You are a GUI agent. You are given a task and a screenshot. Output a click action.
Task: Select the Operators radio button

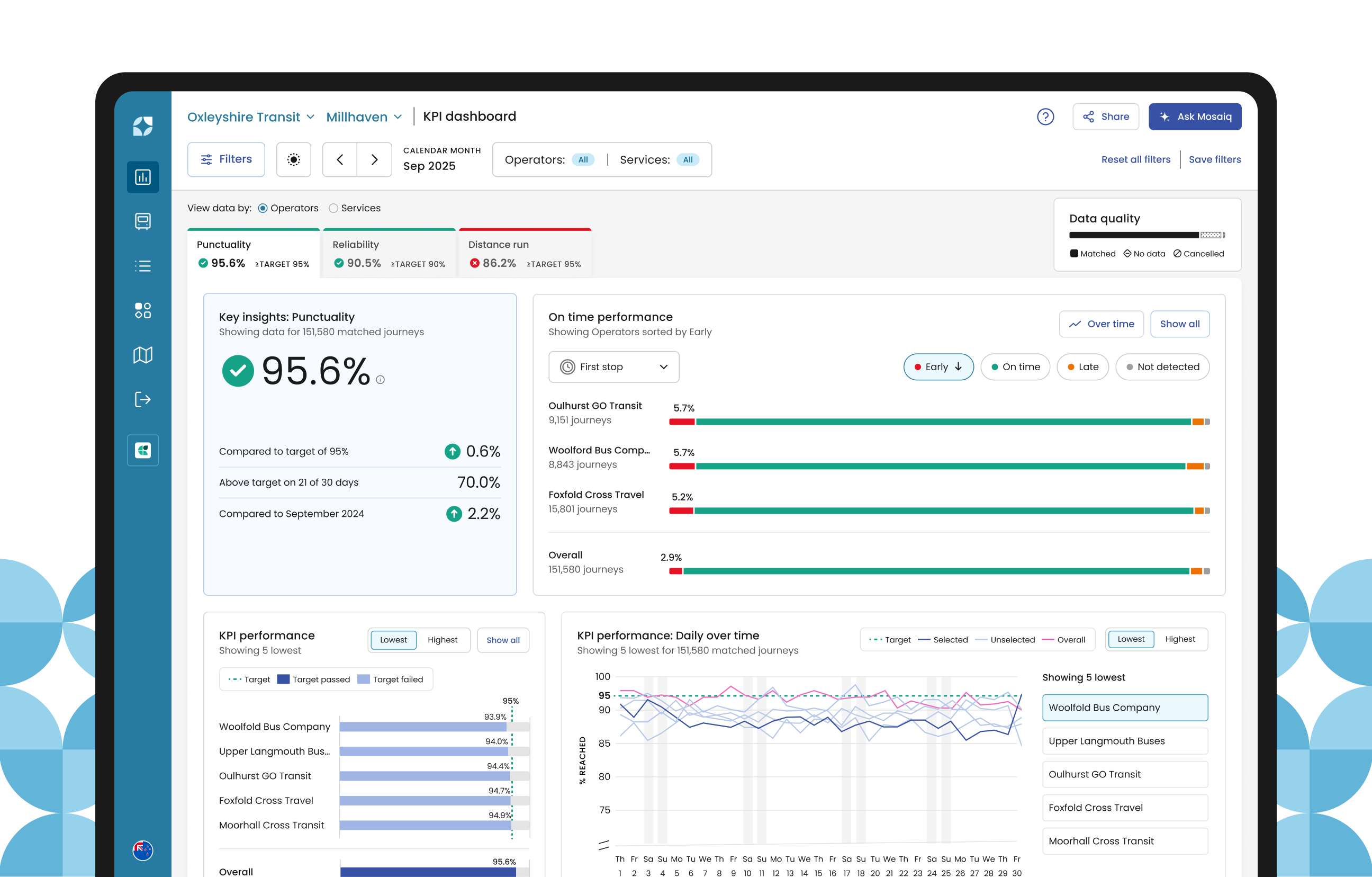pos(263,208)
